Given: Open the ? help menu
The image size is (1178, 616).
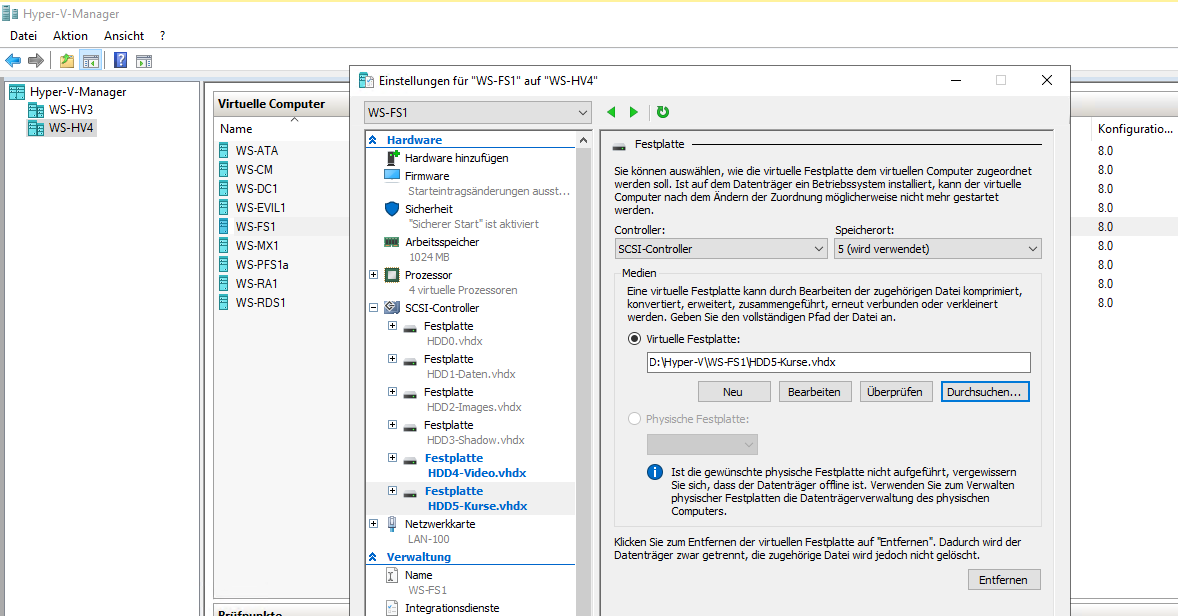Looking at the screenshot, I should pos(162,35).
